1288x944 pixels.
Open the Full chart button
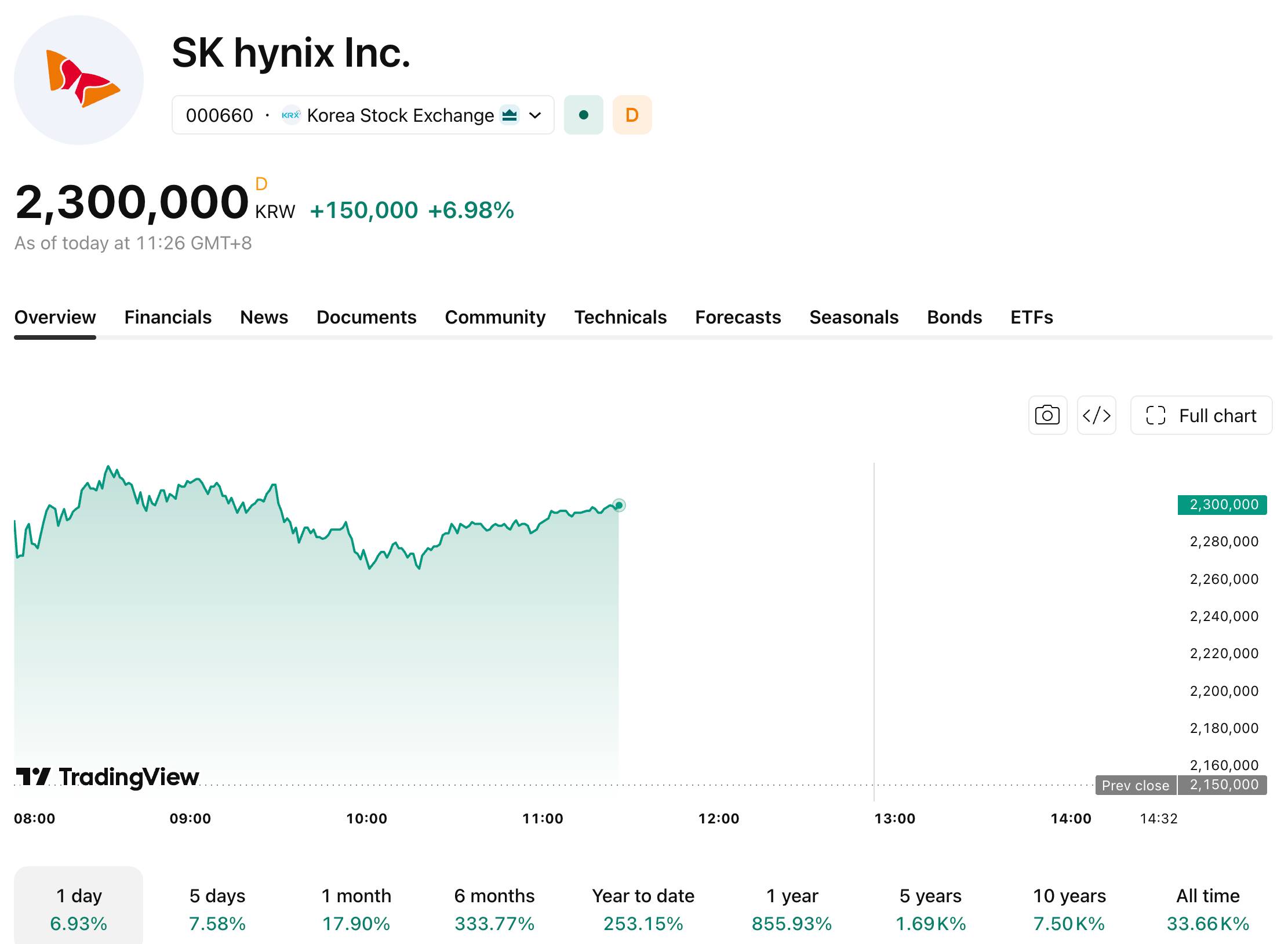(x=1201, y=415)
